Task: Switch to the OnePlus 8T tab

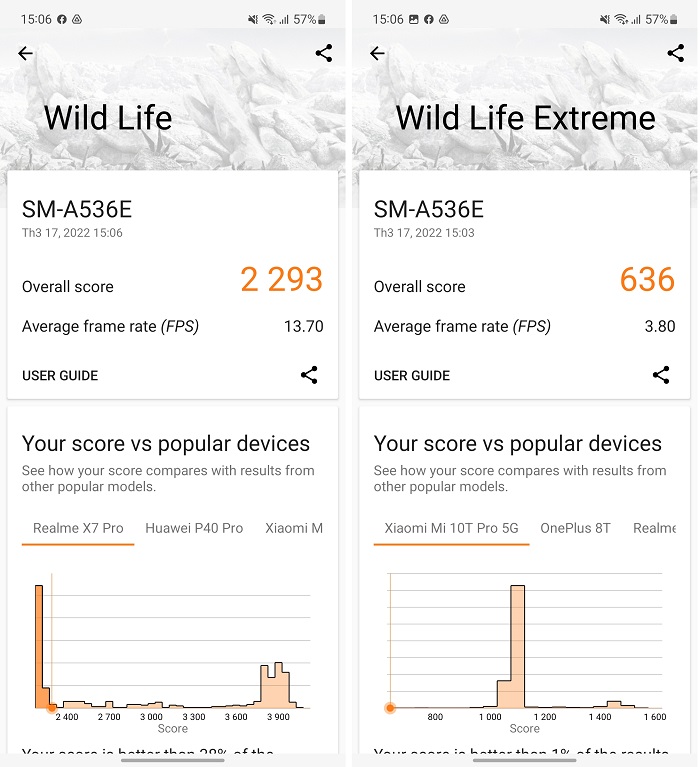Action: point(575,528)
